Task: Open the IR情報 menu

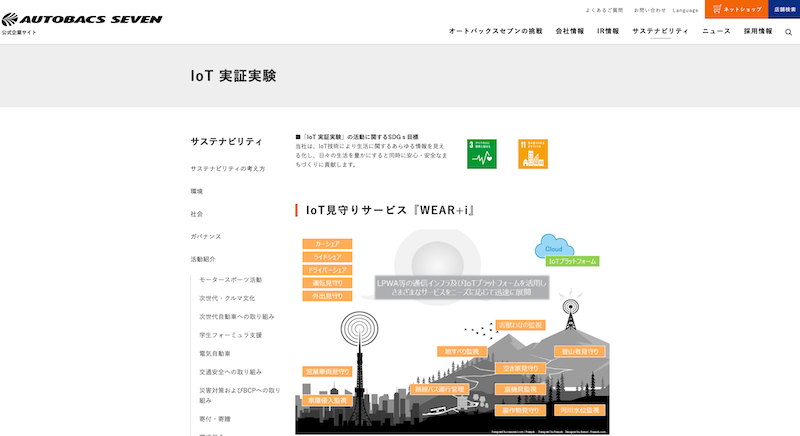Action: [608, 31]
